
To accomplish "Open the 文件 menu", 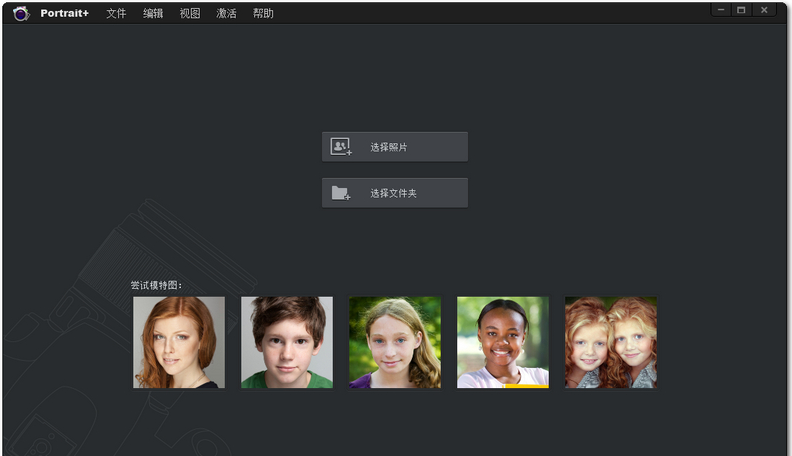I will (x=116, y=14).
